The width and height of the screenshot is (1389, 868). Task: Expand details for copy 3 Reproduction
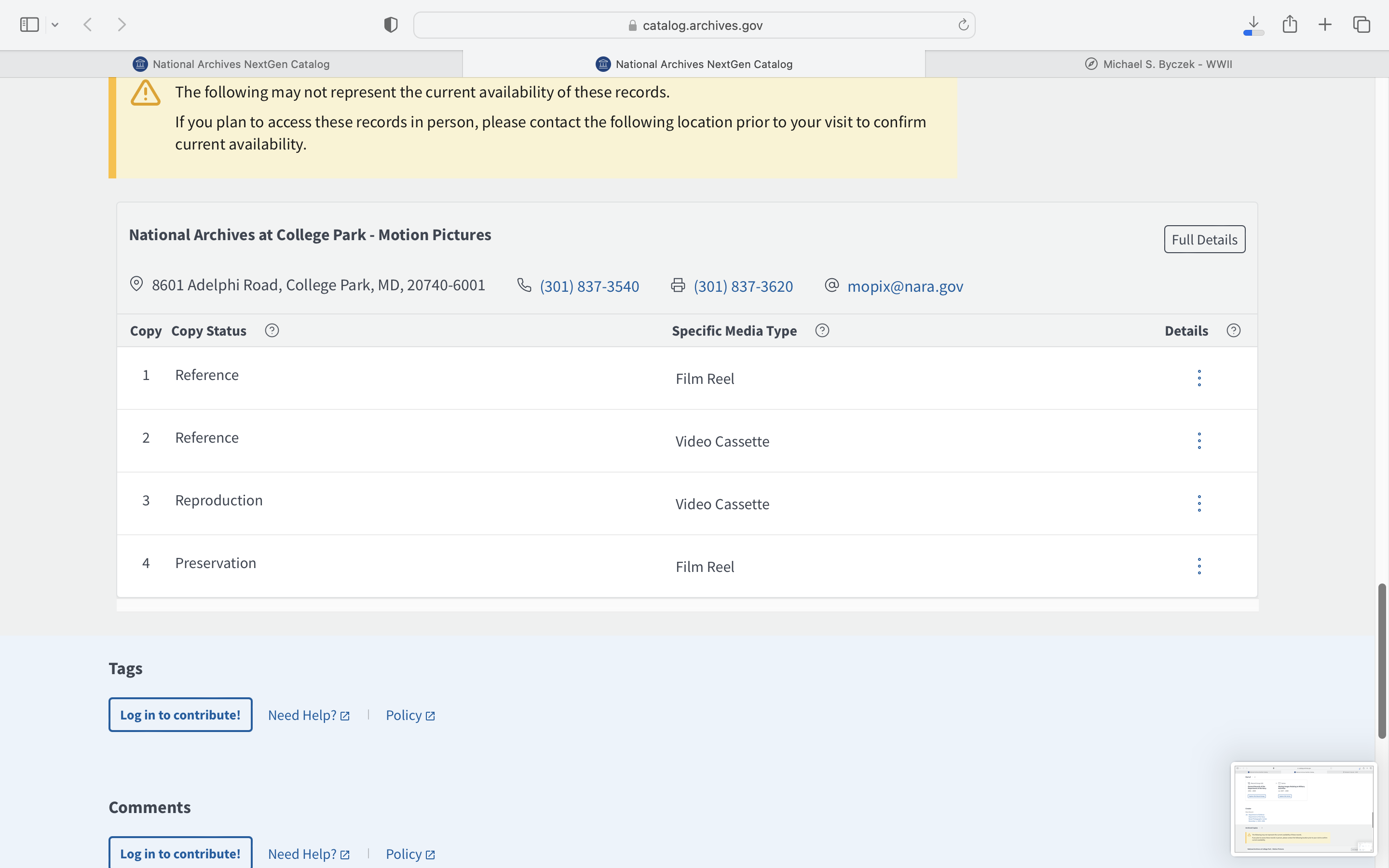pyautogui.click(x=1199, y=503)
